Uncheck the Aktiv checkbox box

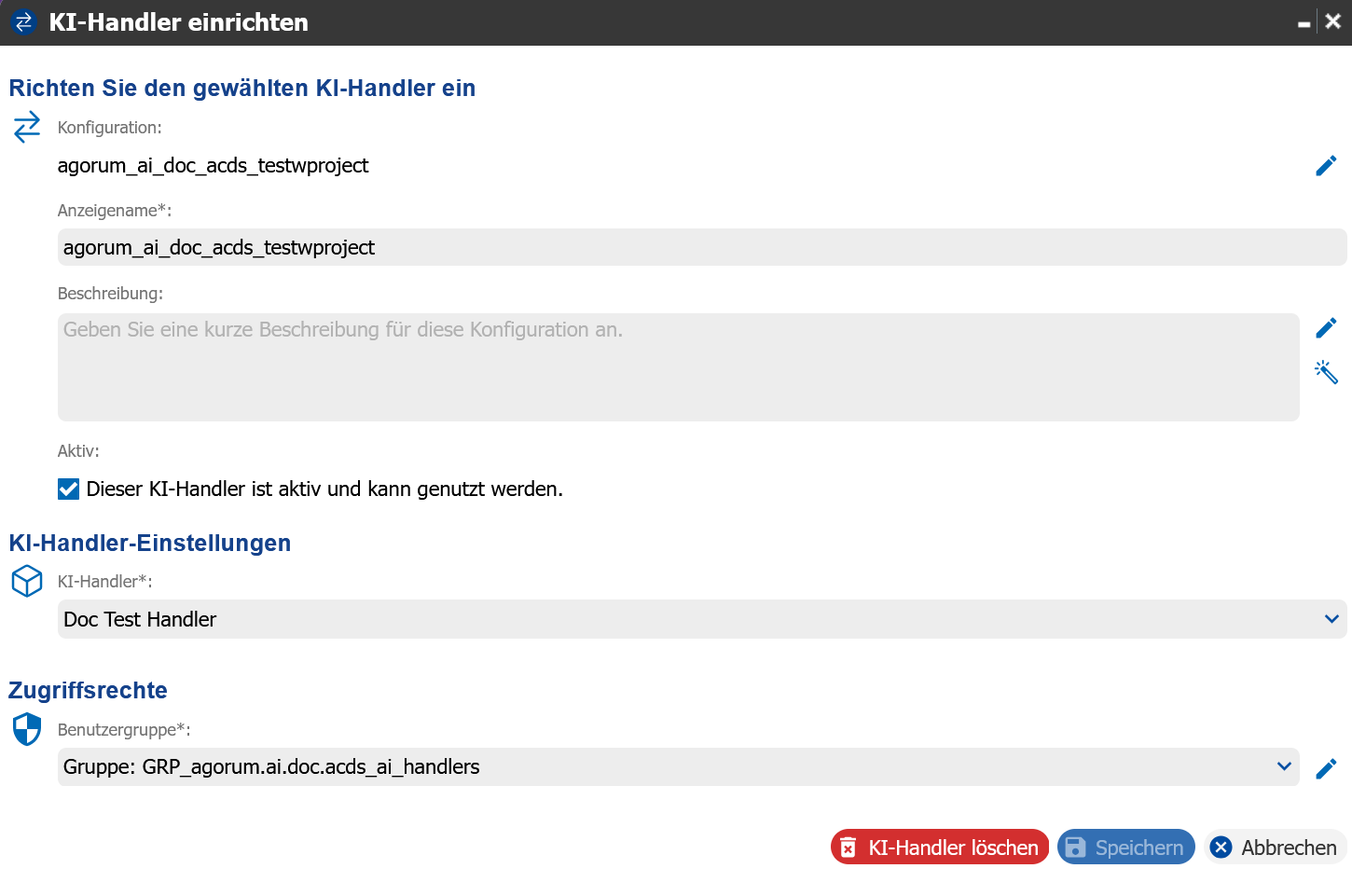coord(68,489)
